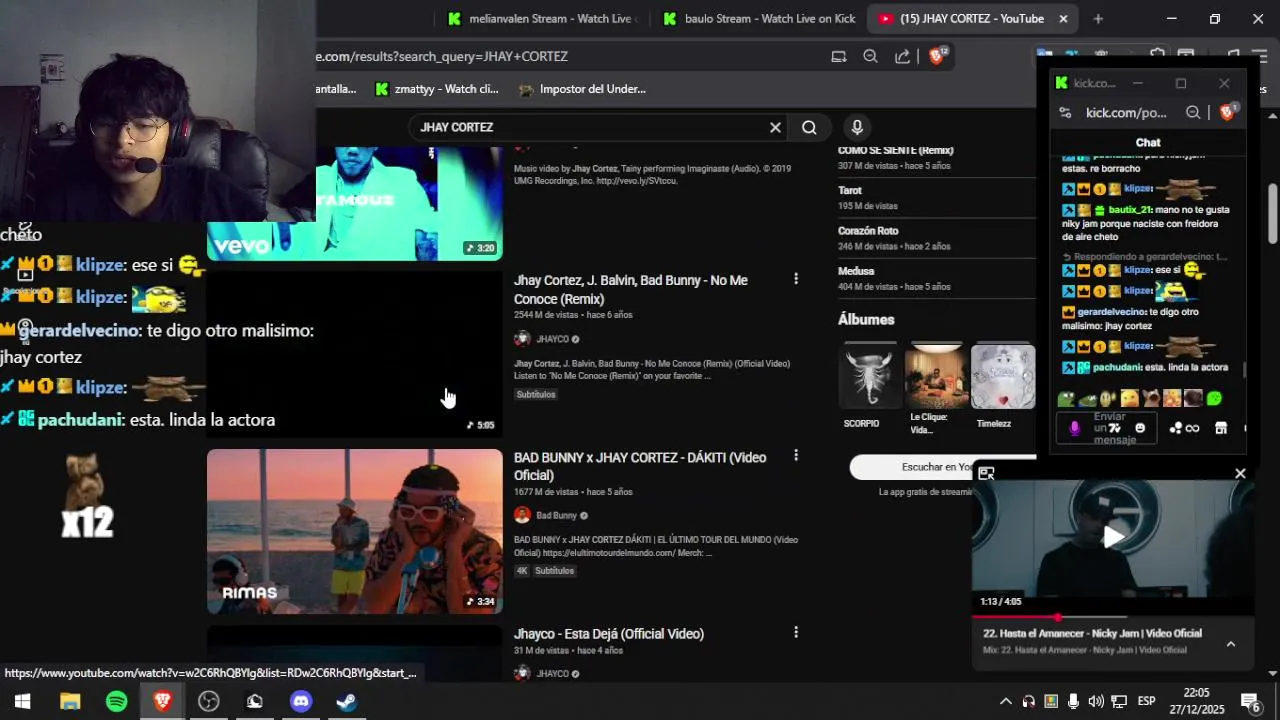Screen dimensions: 1280x720
Task: Click the YouTube search magnifier button
Action: [809, 127]
